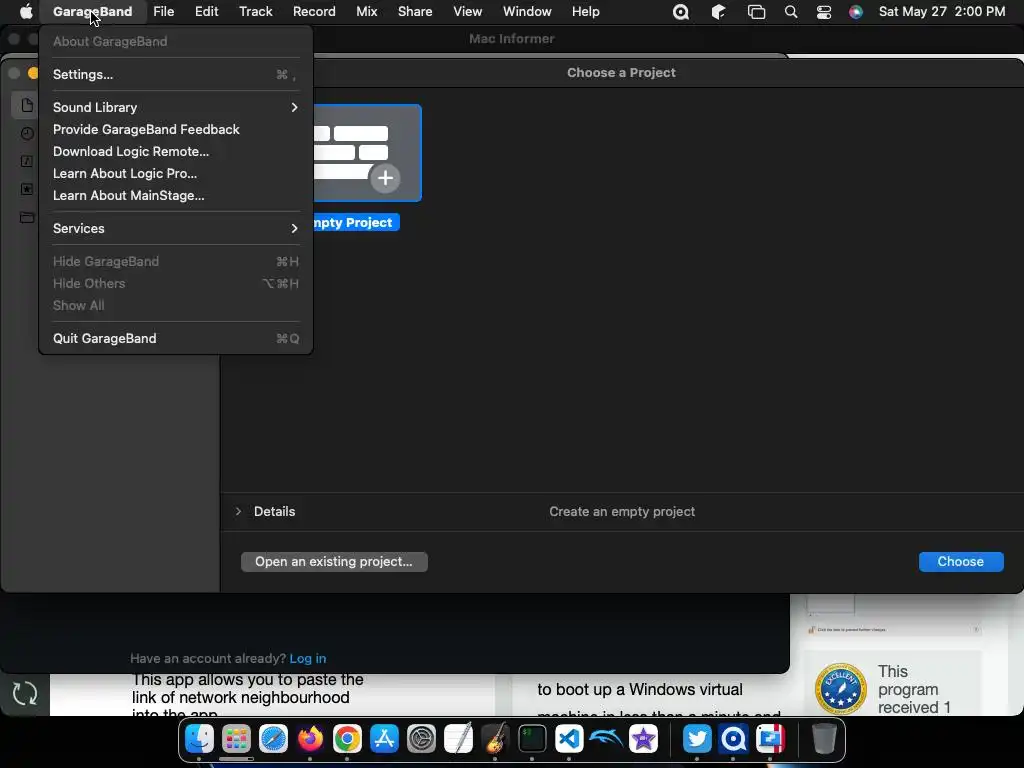
Task: Open the Track menu
Action: click(x=255, y=12)
